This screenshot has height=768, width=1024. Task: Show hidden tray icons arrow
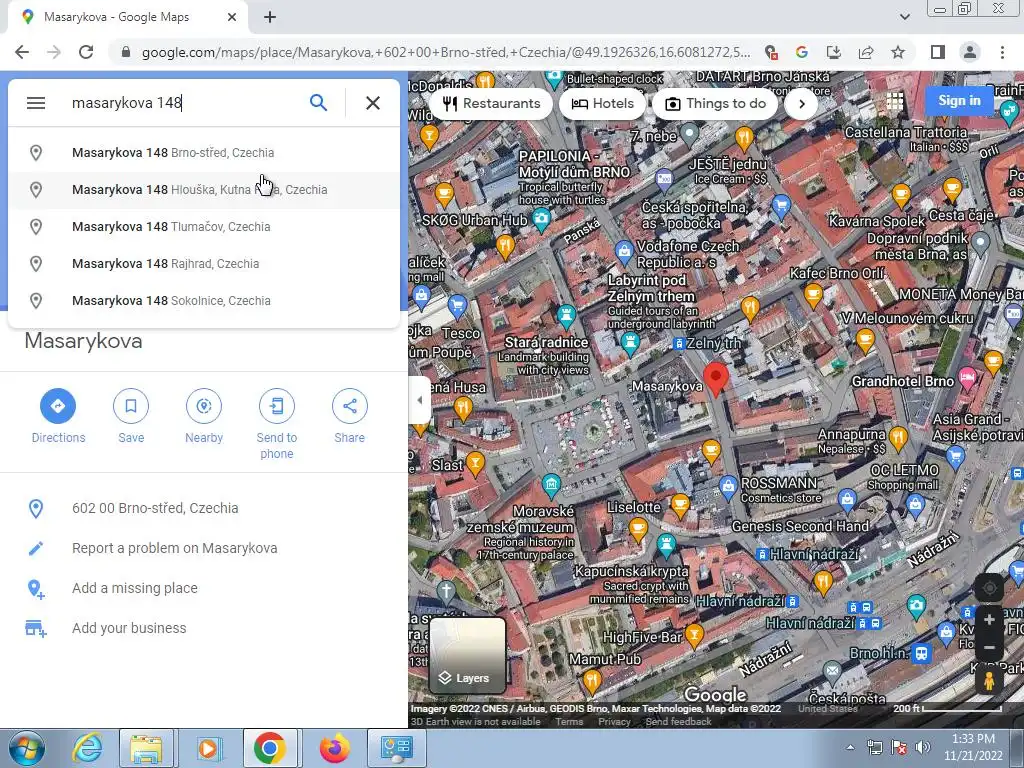850,748
